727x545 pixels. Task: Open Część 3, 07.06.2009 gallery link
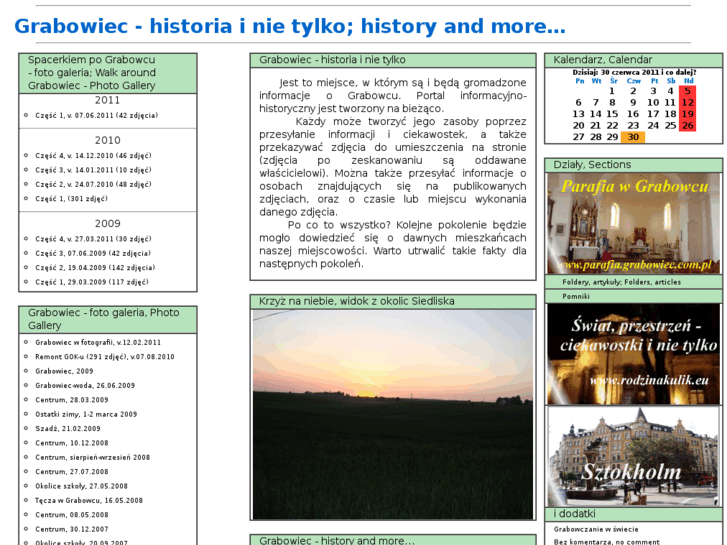[93, 254]
